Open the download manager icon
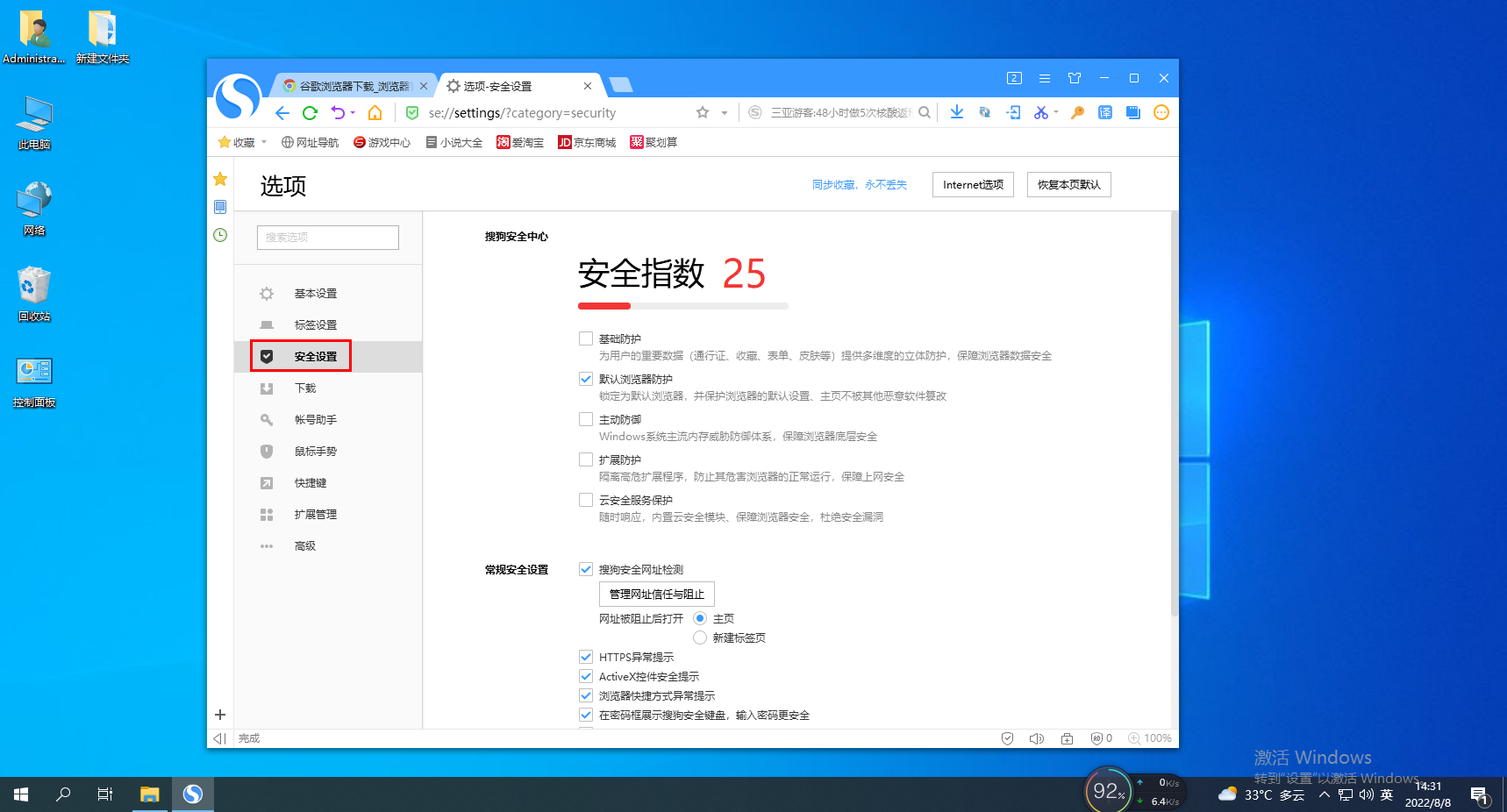The image size is (1507, 812). [956, 112]
